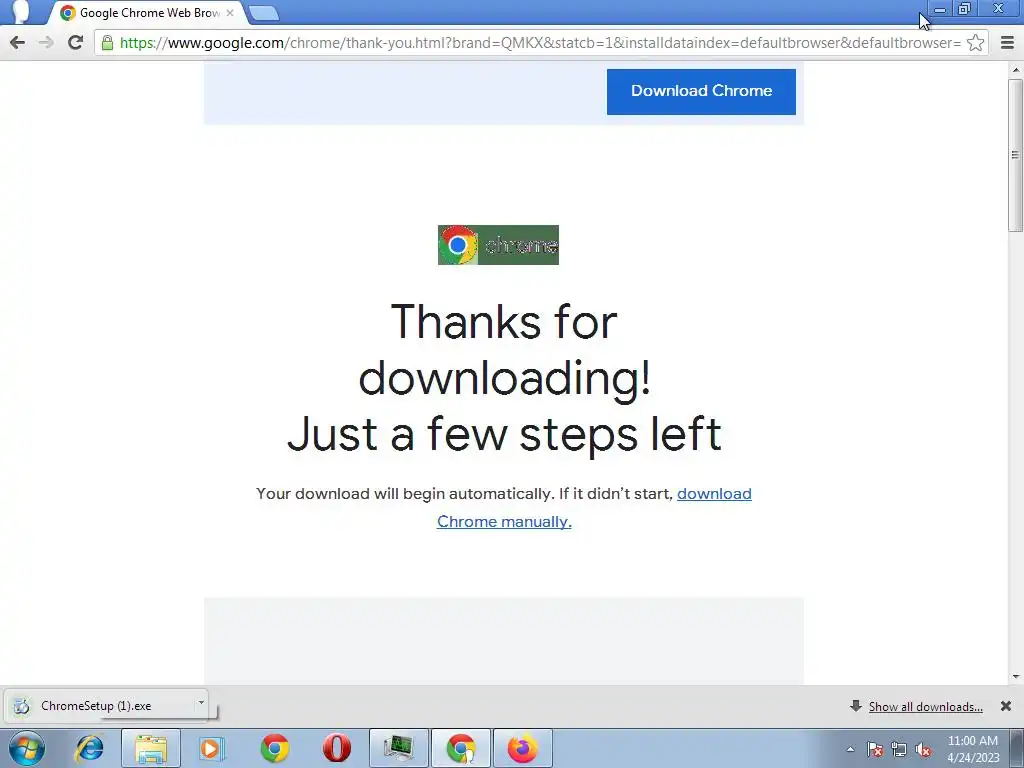Viewport: 1024px width, 768px height.
Task: Open a new tab
Action: click(x=264, y=13)
